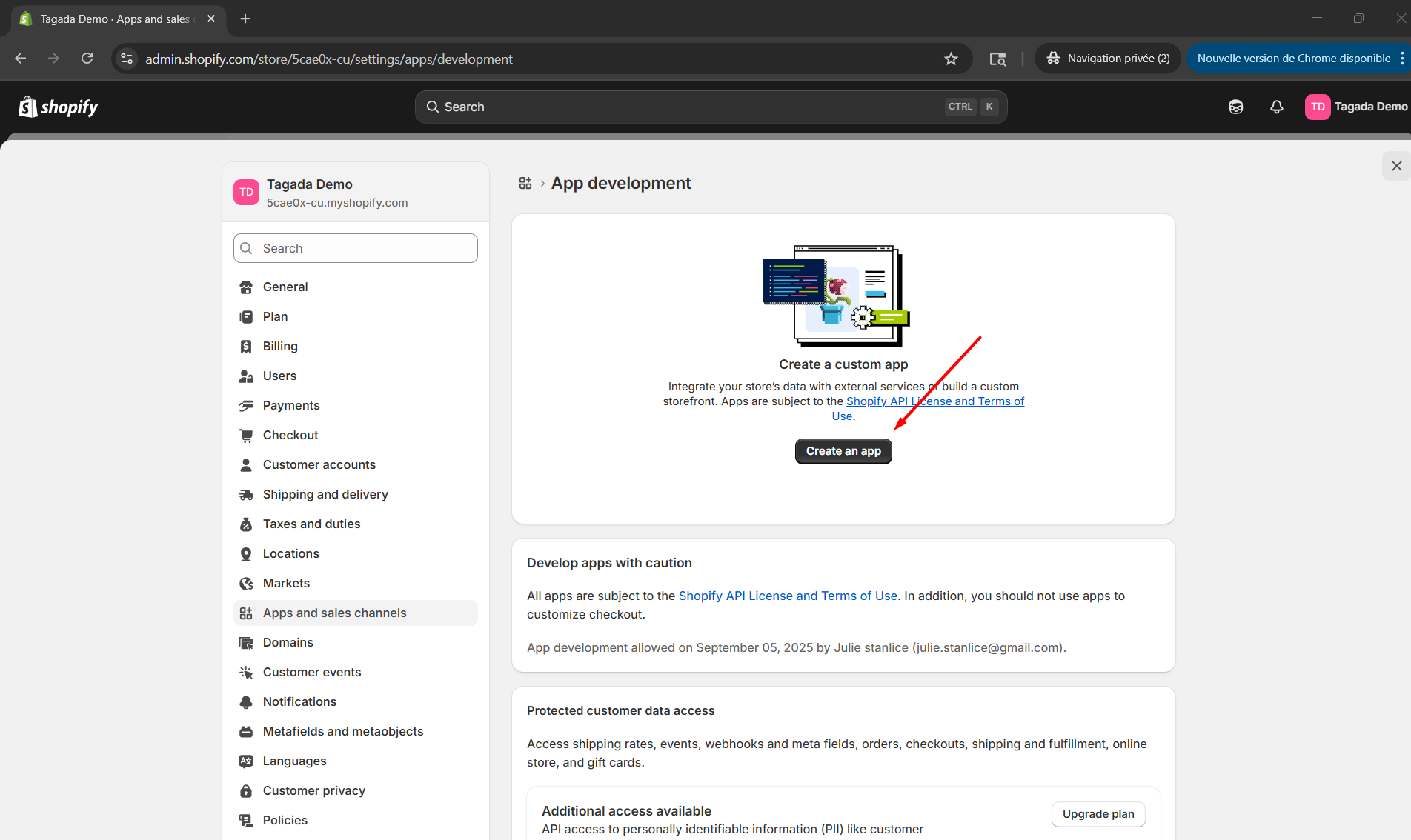The width and height of the screenshot is (1411, 840).
Task: Bookmark this page with the star icon
Action: (x=952, y=59)
